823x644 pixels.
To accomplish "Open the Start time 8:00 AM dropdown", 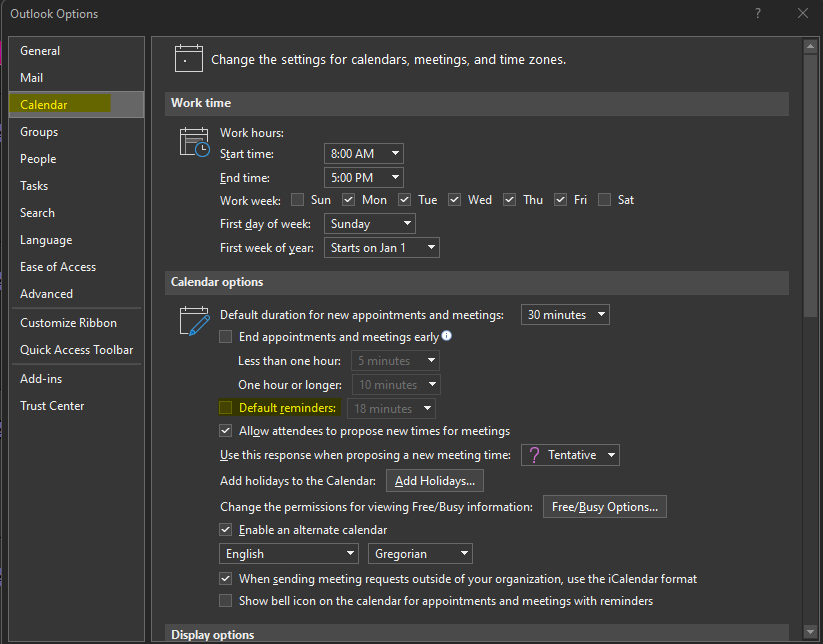I will point(364,154).
